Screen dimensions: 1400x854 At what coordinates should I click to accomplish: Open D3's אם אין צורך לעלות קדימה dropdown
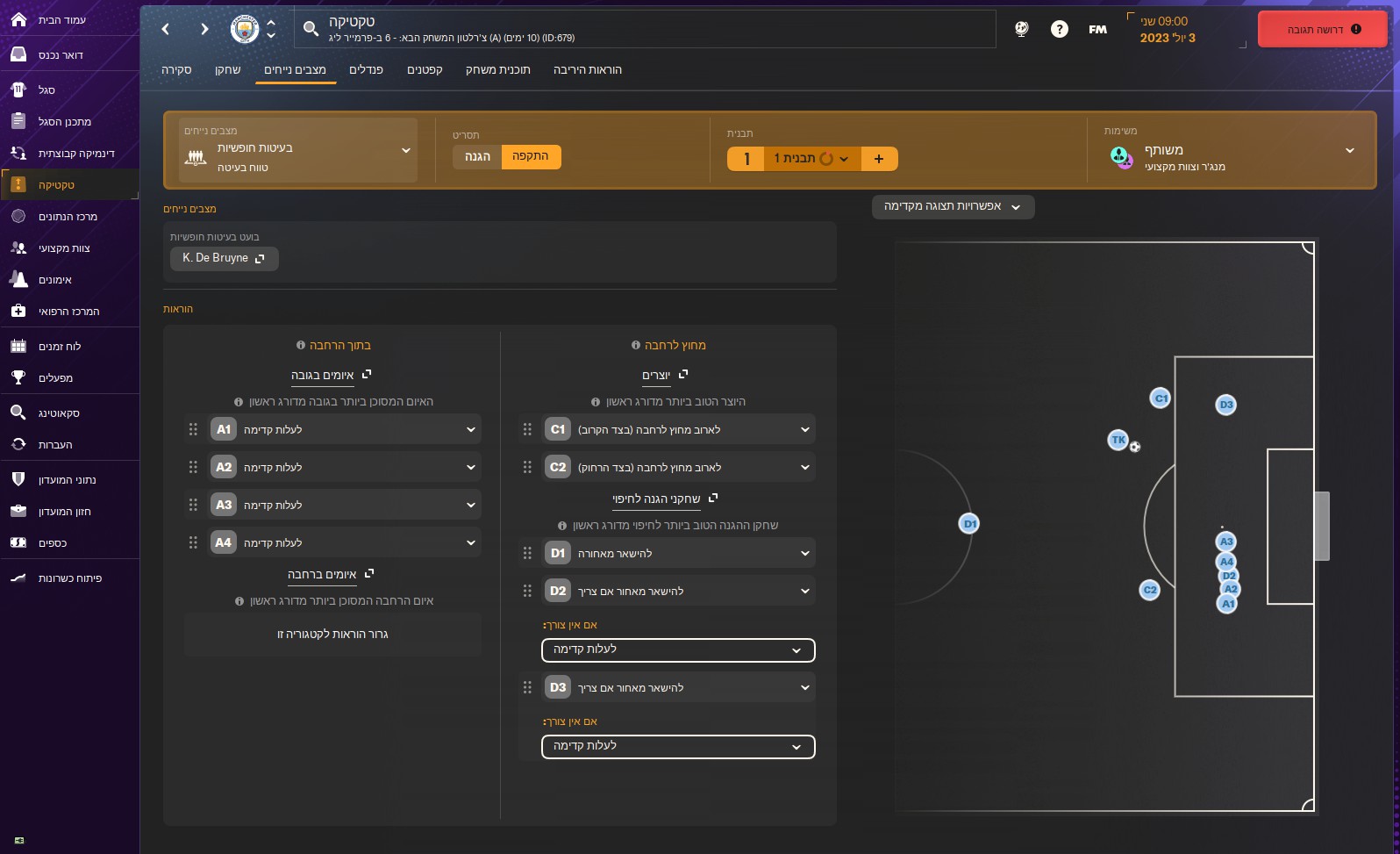(678, 746)
